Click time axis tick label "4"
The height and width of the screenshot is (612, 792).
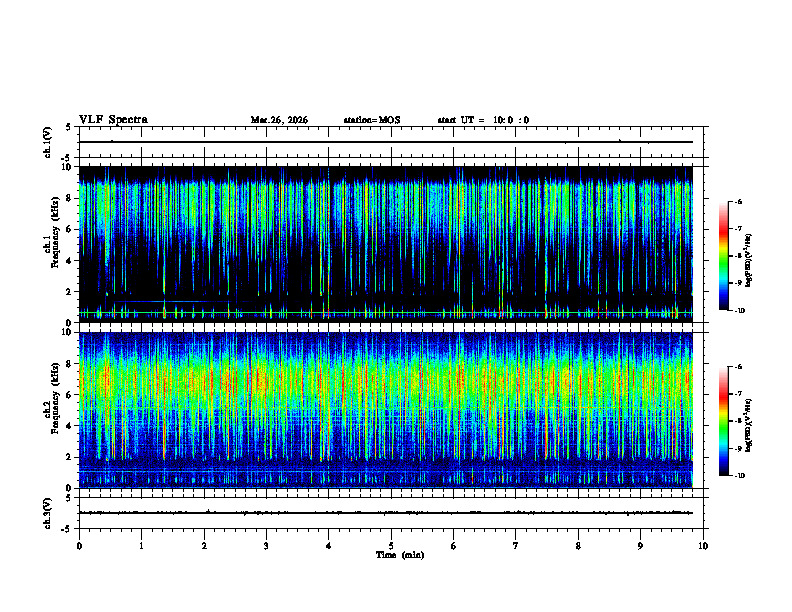[x=329, y=546]
